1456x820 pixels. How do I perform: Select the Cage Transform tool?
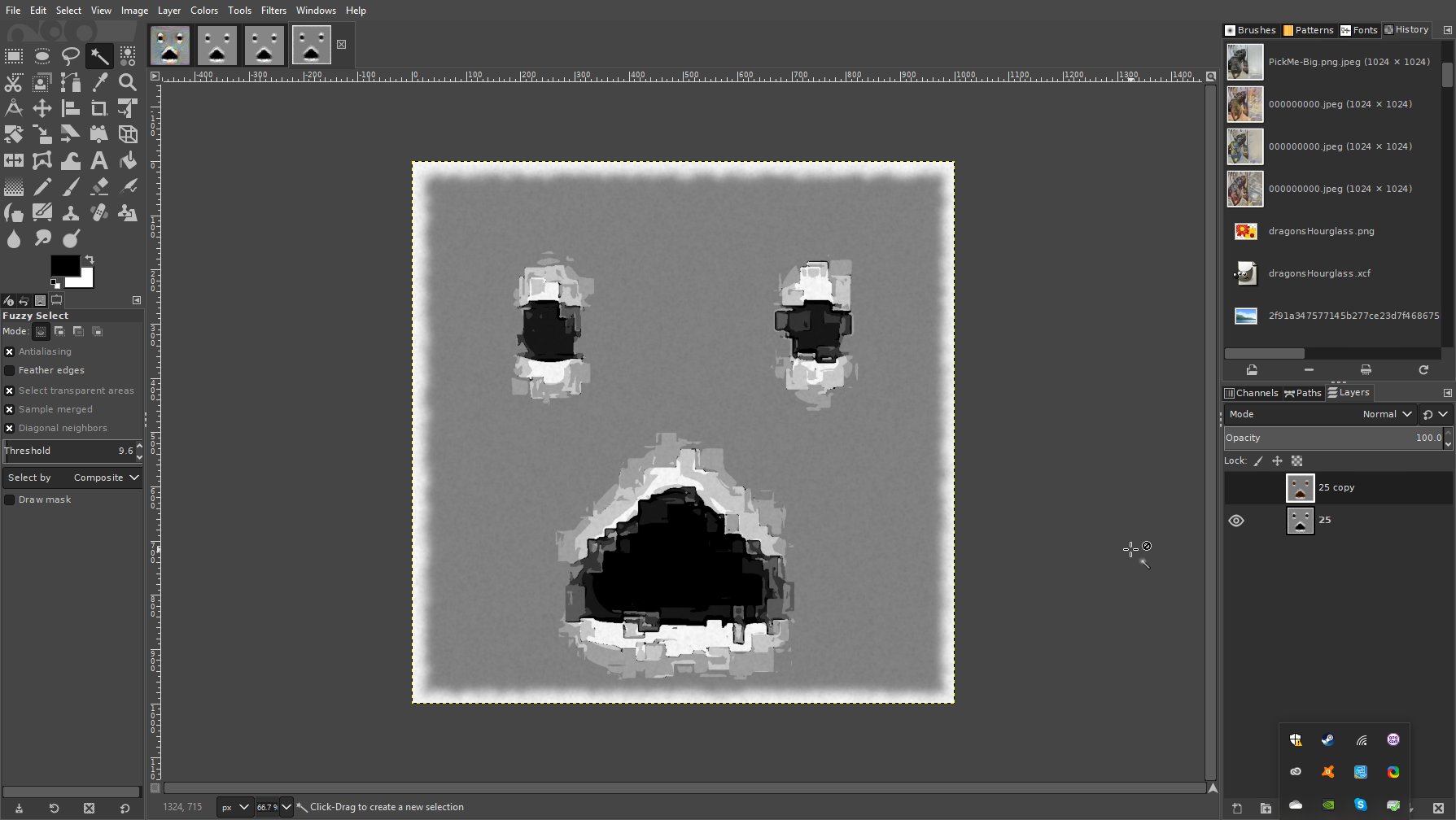42,160
